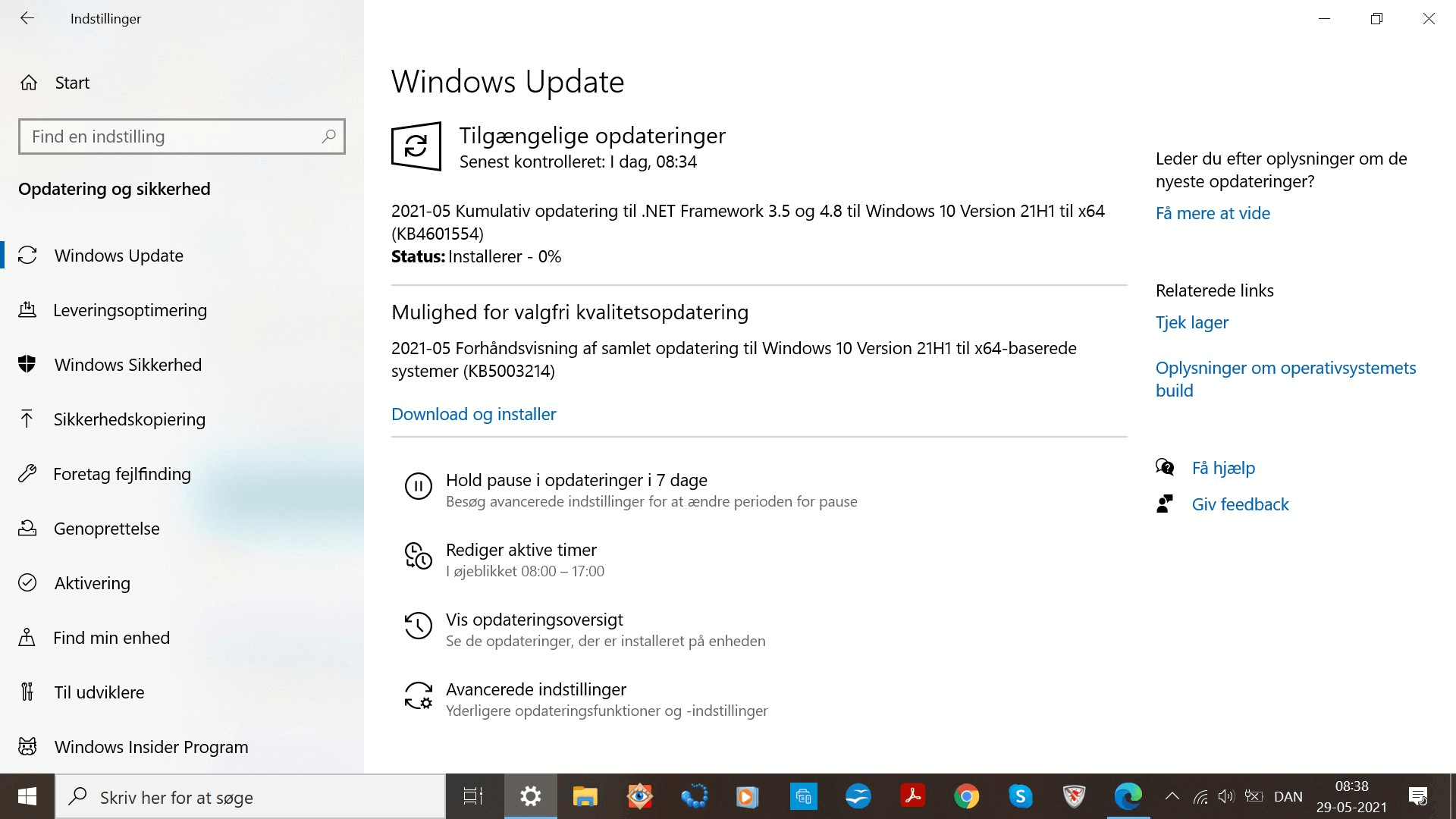Click the Få hjælp chat icon
The image size is (1456, 819).
[1165, 467]
